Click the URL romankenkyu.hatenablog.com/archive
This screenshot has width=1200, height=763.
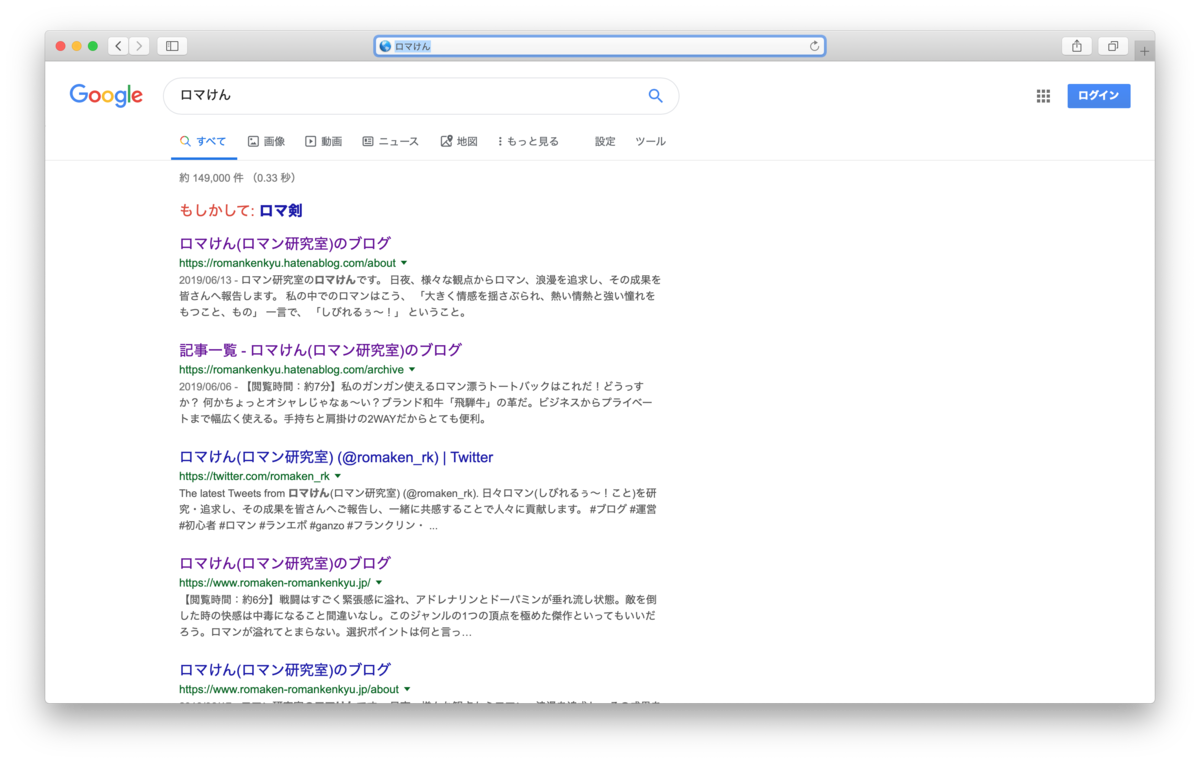coord(291,370)
